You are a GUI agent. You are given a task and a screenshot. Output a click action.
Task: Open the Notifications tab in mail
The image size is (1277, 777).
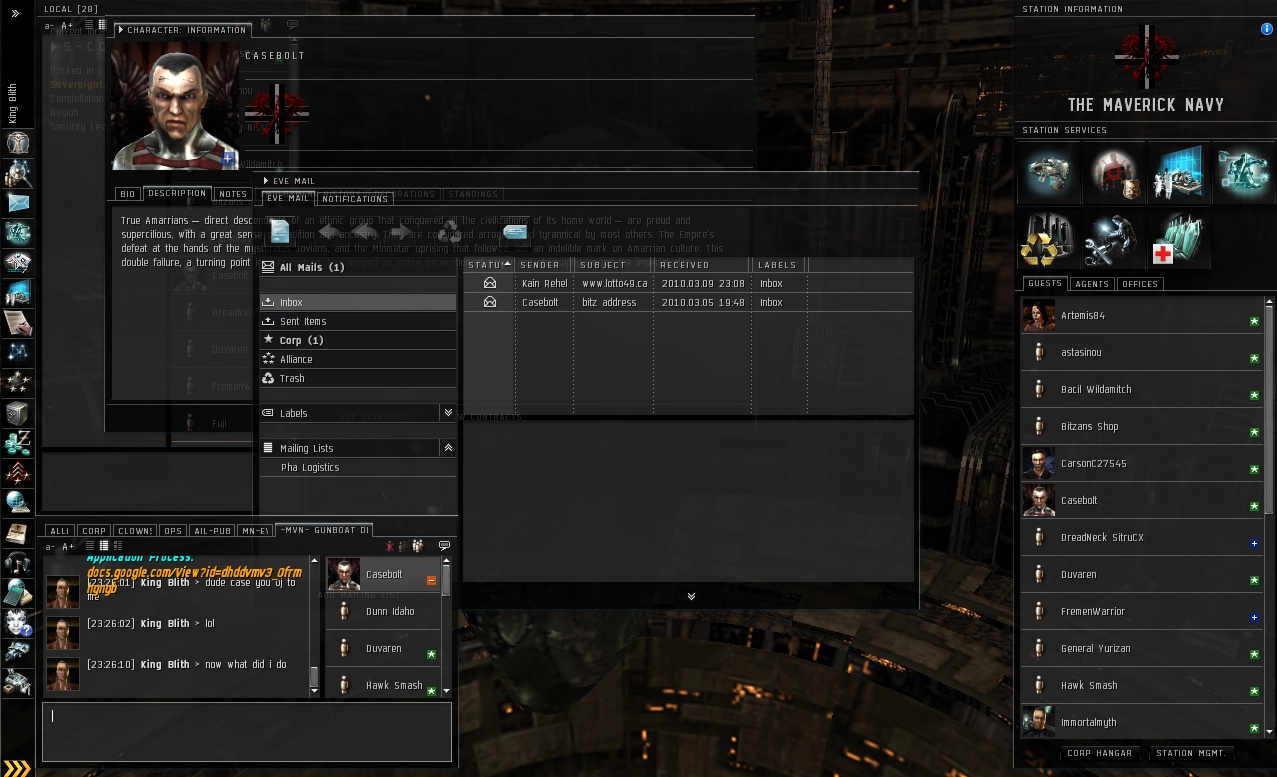click(x=355, y=199)
